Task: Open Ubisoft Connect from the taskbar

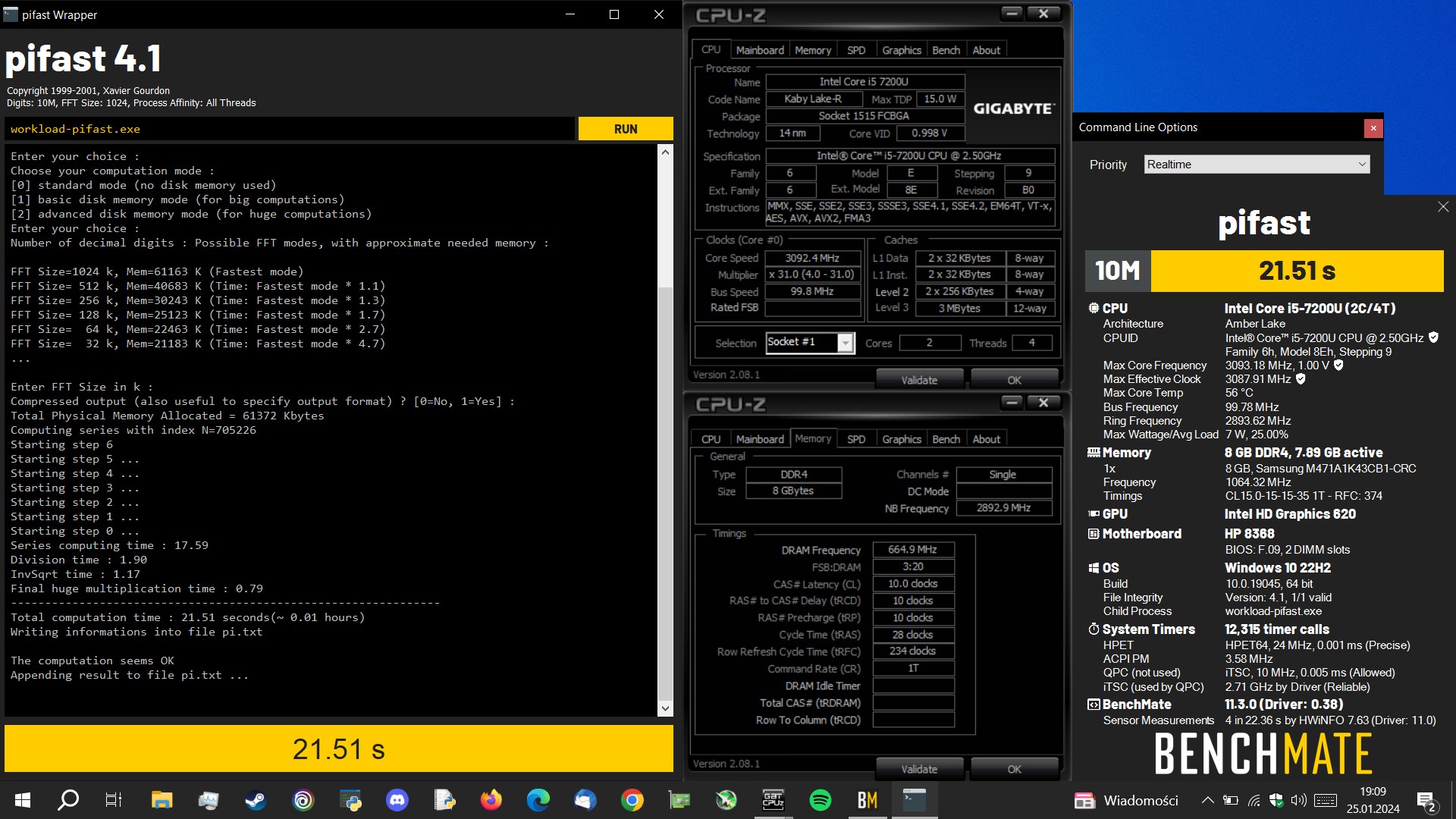Action: 303,800
